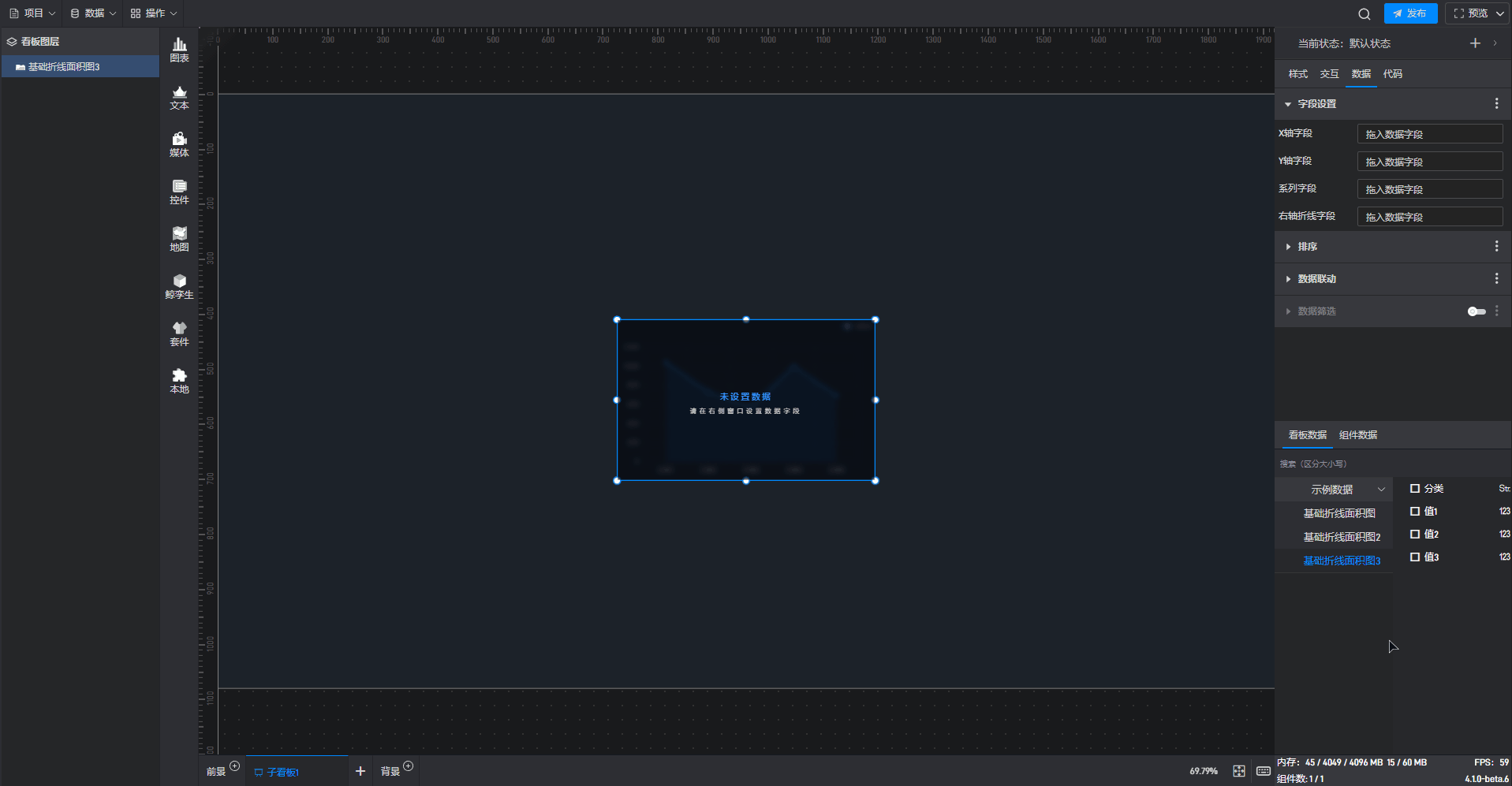Switch to the 交互 tab
The height and width of the screenshot is (786, 1512).
[x=1330, y=74]
